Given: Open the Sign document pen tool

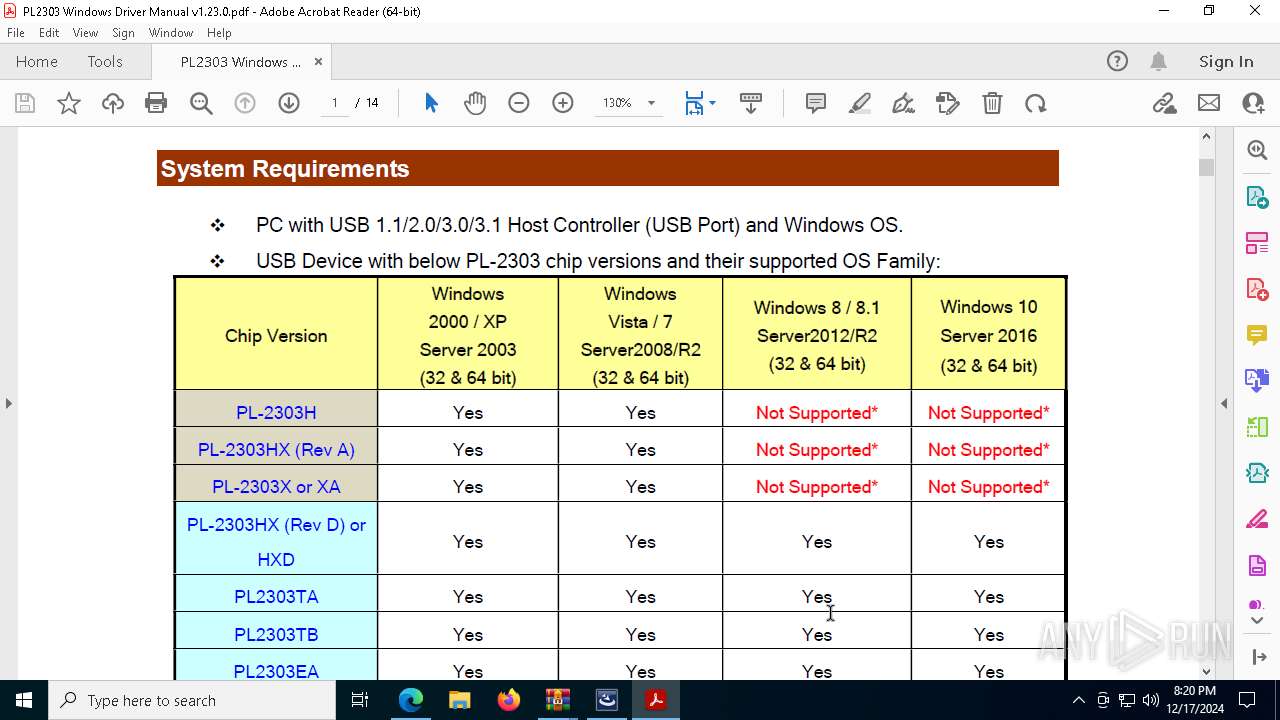Looking at the screenshot, I should tap(904, 103).
